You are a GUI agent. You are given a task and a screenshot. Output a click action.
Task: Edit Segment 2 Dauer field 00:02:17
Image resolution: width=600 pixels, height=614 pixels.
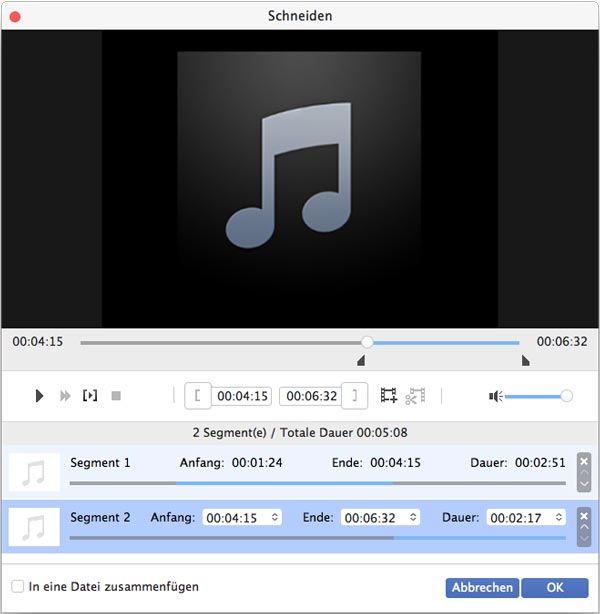pos(526,517)
